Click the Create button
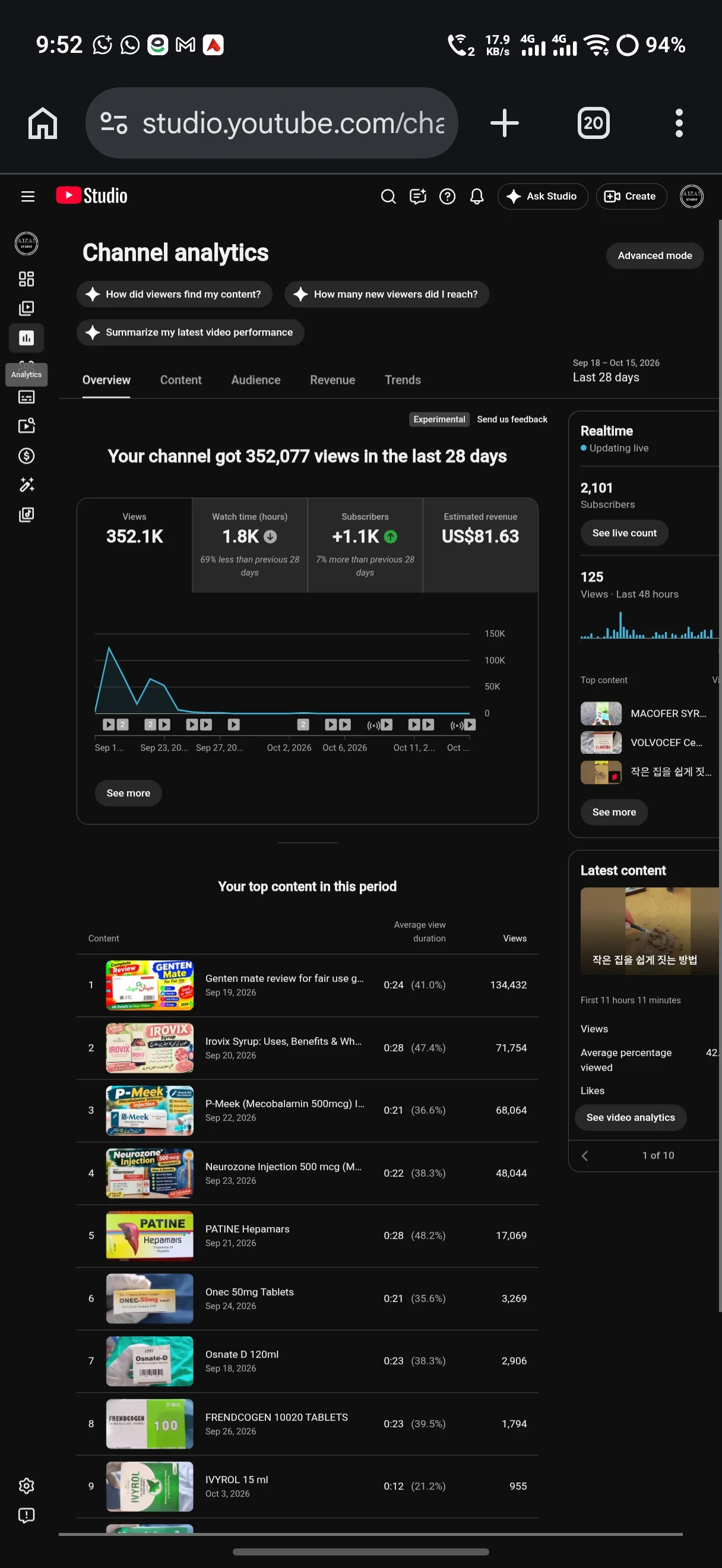Screen dimensions: 722x1568 click(631, 196)
